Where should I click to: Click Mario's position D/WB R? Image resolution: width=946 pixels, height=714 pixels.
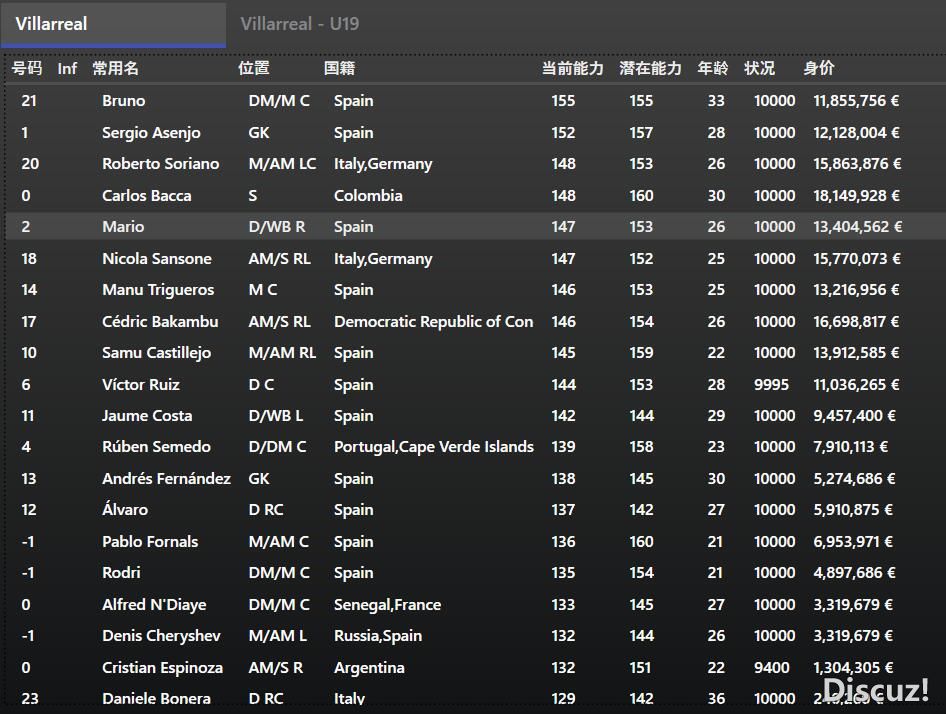tap(276, 227)
